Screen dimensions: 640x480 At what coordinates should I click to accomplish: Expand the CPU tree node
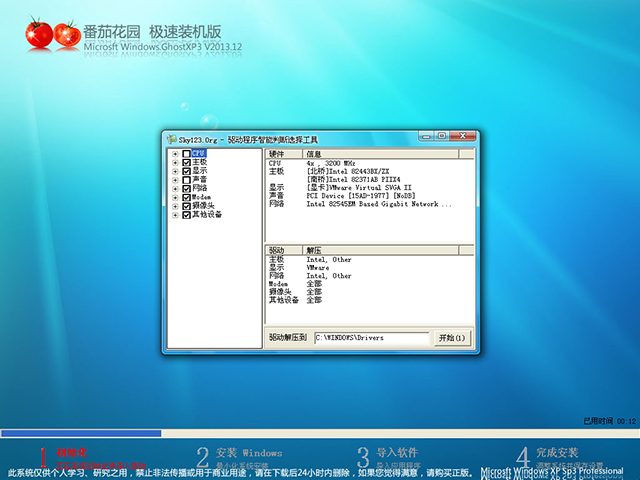click(x=175, y=154)
